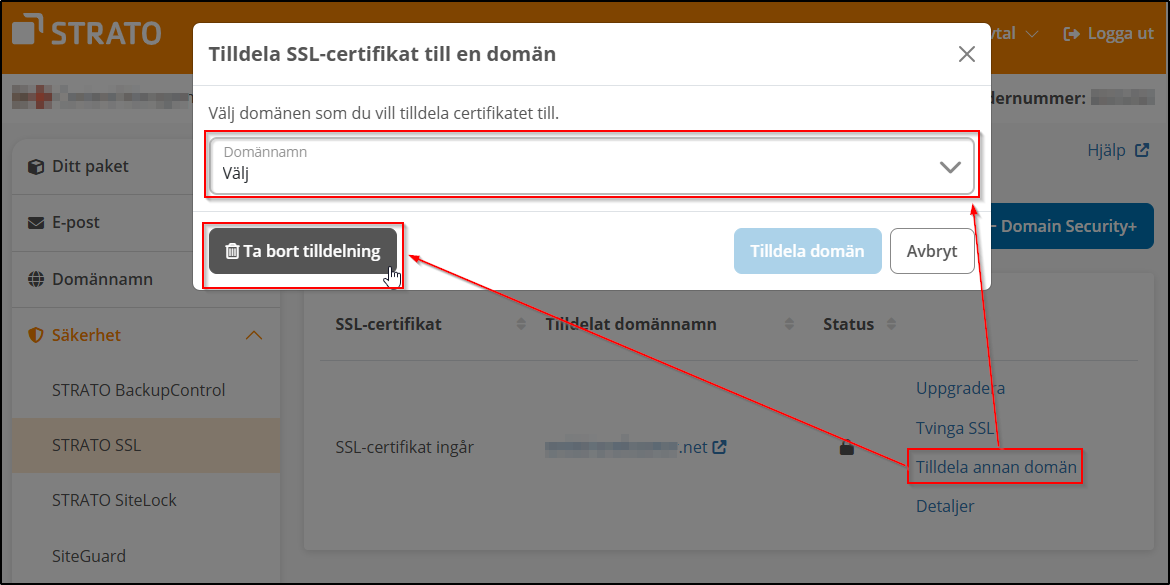
Task: Toggle sorting on Tilldelat domännamn column
Action: point(789,323)
